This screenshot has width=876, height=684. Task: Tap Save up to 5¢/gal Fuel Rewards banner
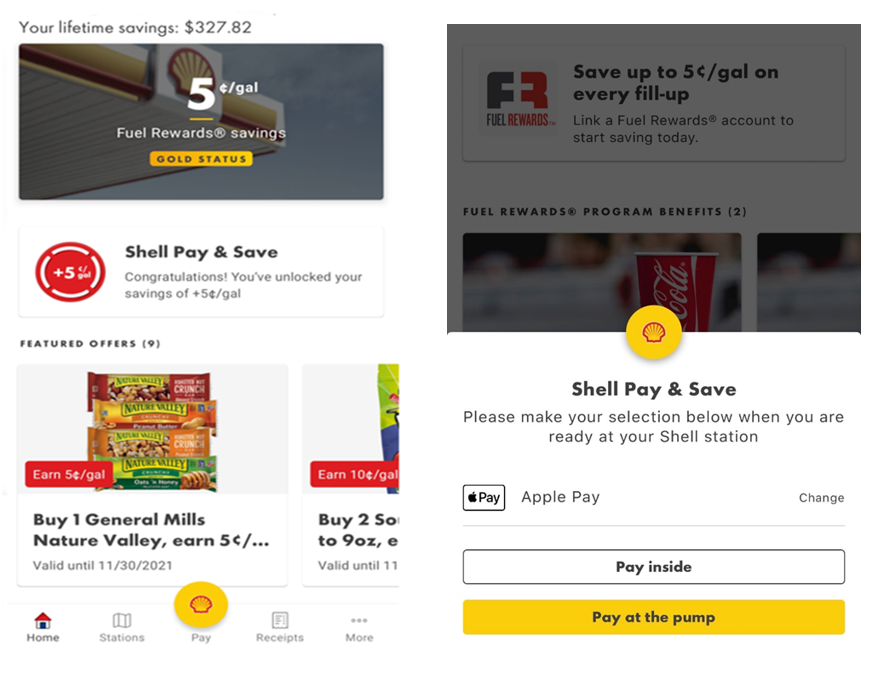tap(654, 104)
